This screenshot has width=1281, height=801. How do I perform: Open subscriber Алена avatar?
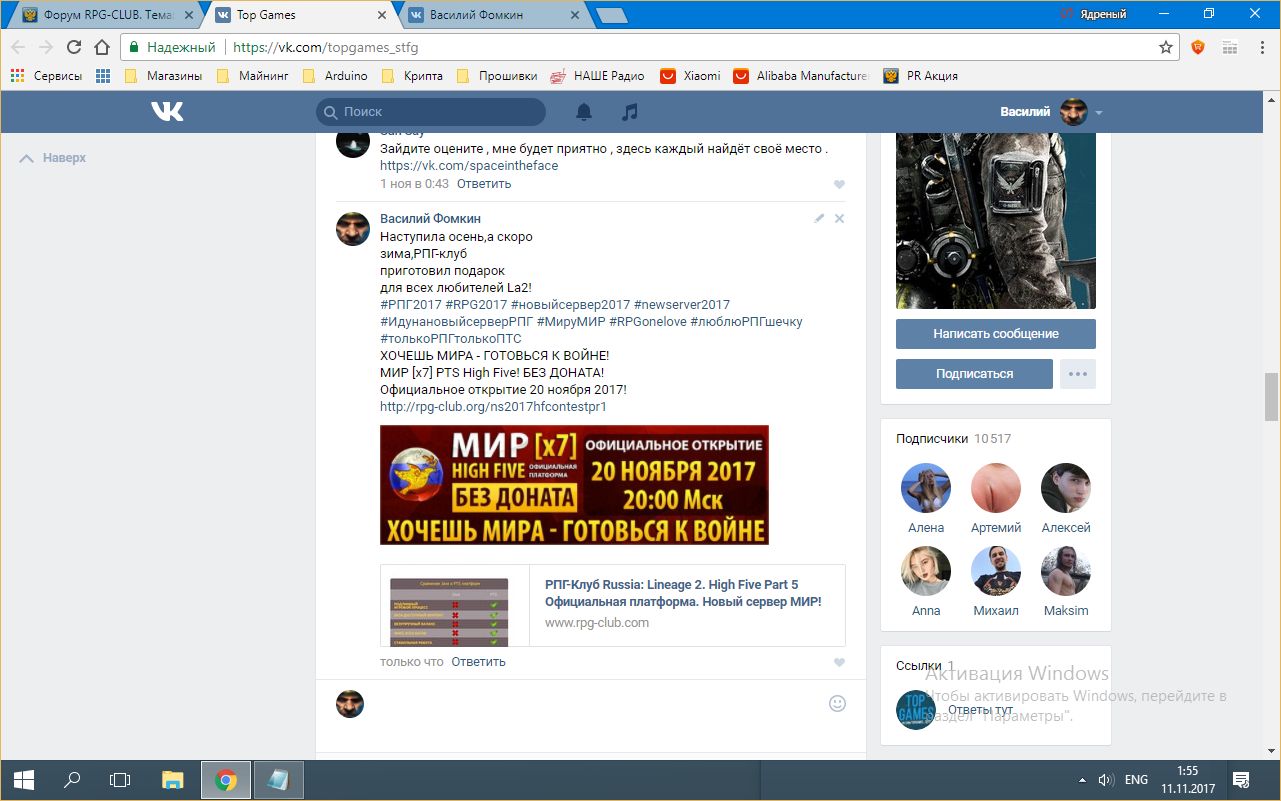(926, 488)
